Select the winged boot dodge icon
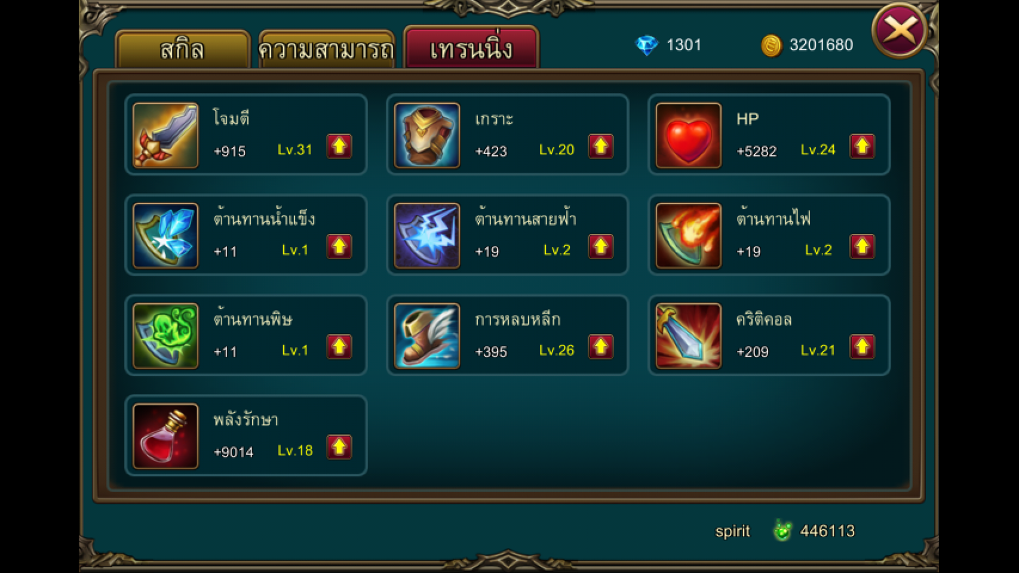 click(427, 336)
